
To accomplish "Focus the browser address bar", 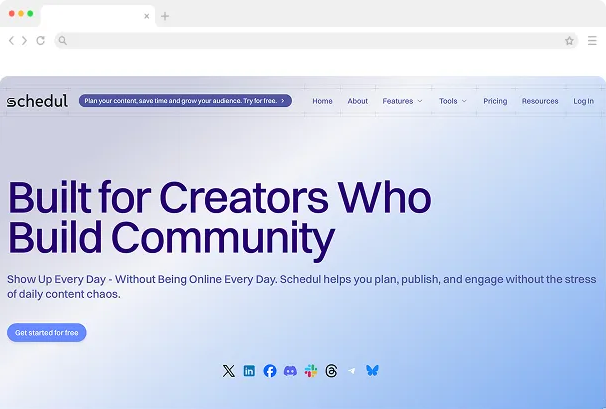I will click(316, 41).
